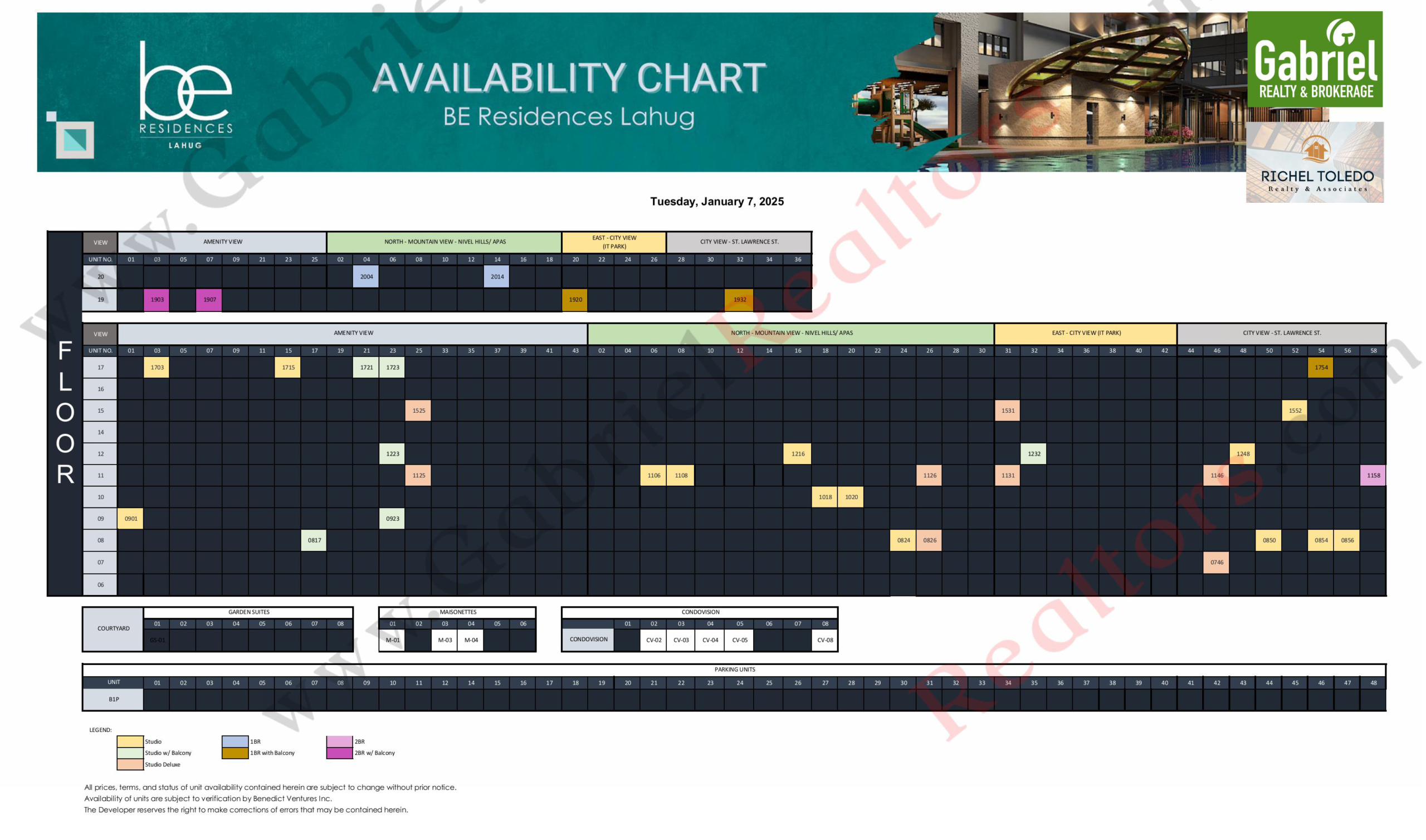Viewport: 1426px width, 840px height.
Task: Click available unit 2004
Action: [366, 277]
